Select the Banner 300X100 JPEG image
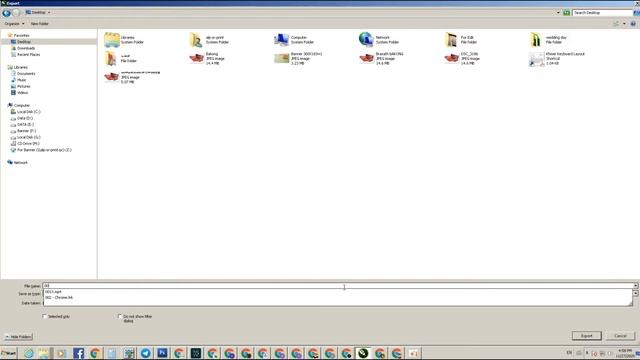The width and height of the screenshot is (640, 360). tap(281, 58)
